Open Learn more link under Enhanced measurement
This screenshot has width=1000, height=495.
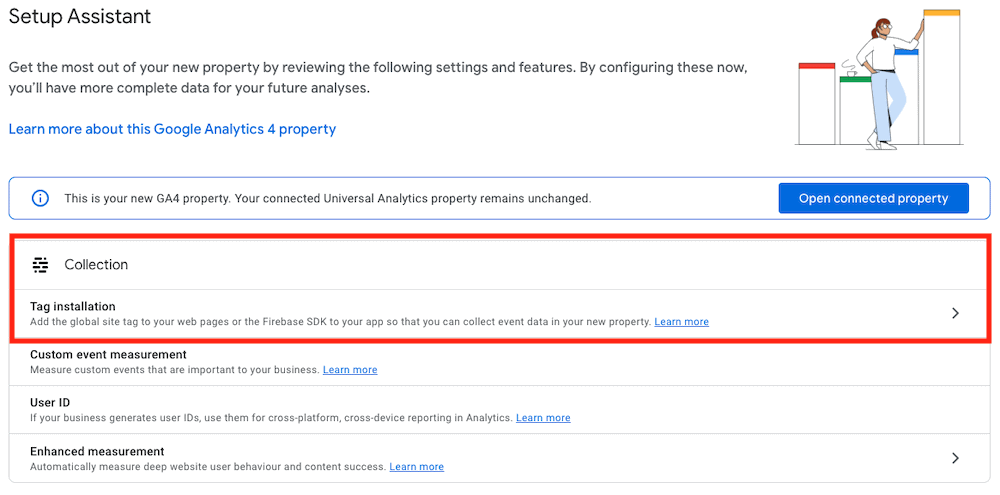pyautogui.click(x=416, y=467)
